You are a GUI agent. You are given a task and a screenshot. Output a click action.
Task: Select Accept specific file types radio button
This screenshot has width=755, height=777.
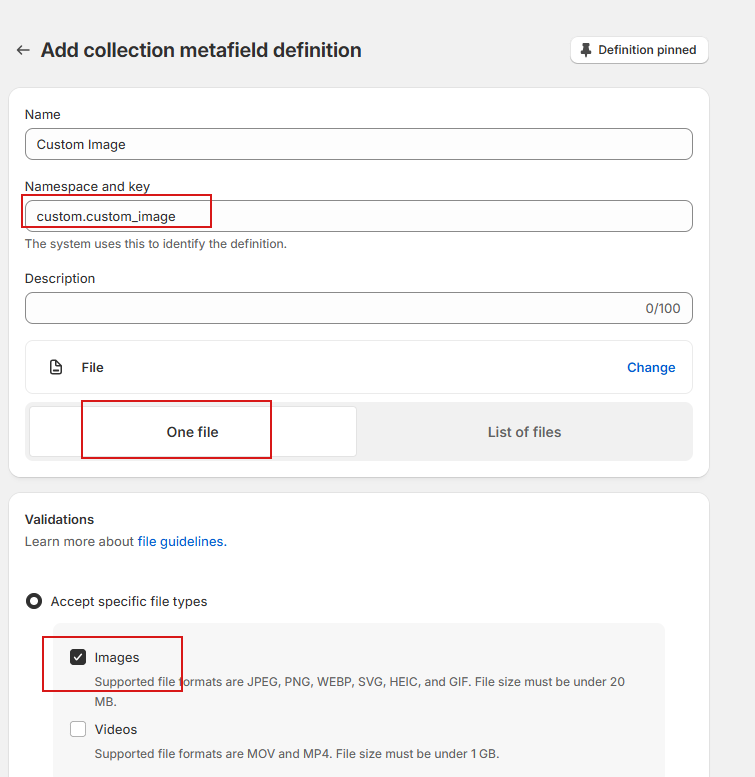coord(34,601)
